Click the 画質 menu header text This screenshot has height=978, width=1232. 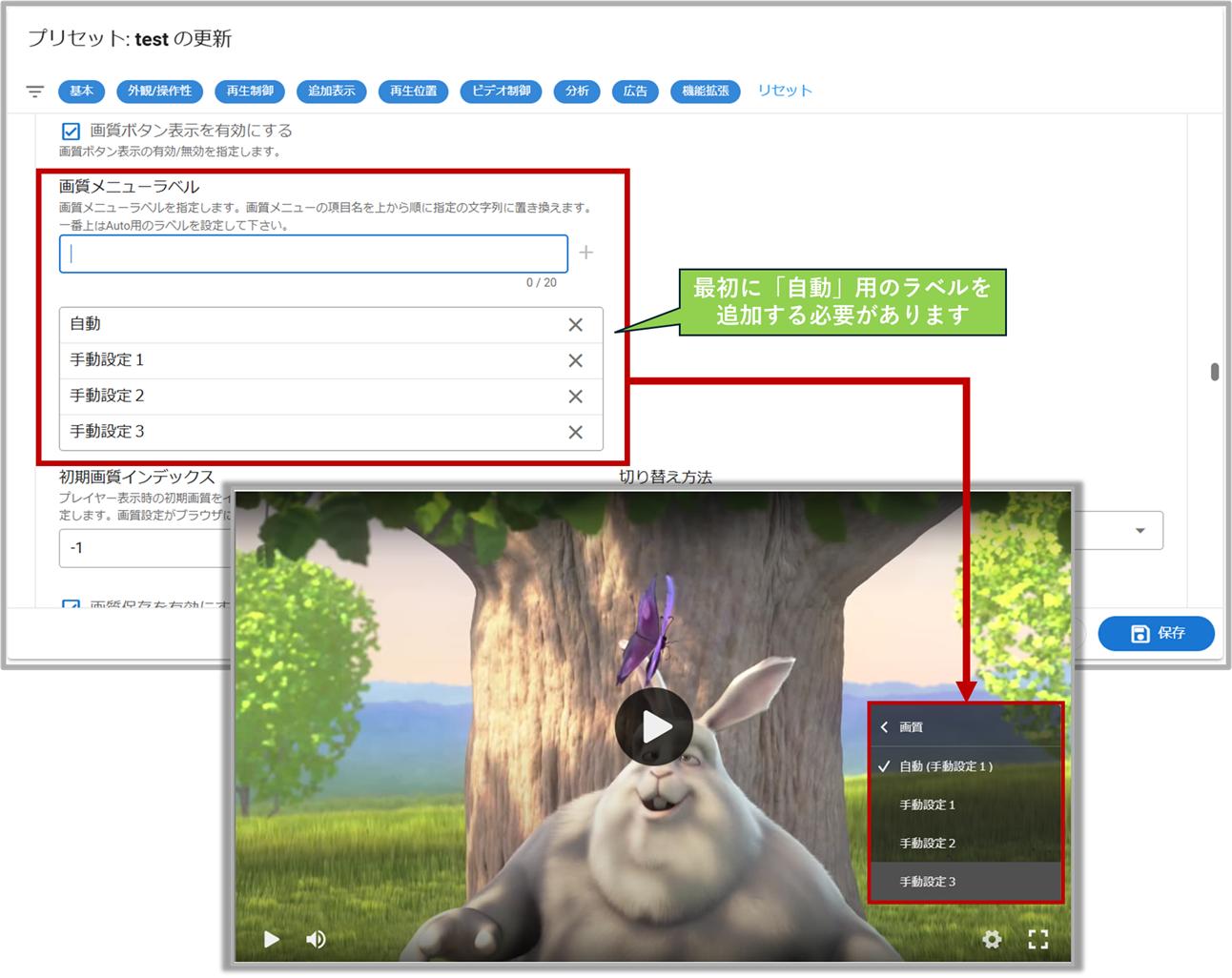[912, 727]
